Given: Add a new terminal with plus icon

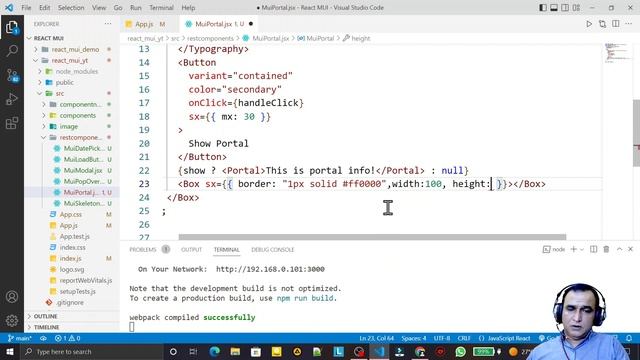Looking at the screenshot, I should (x=573, y=249).
